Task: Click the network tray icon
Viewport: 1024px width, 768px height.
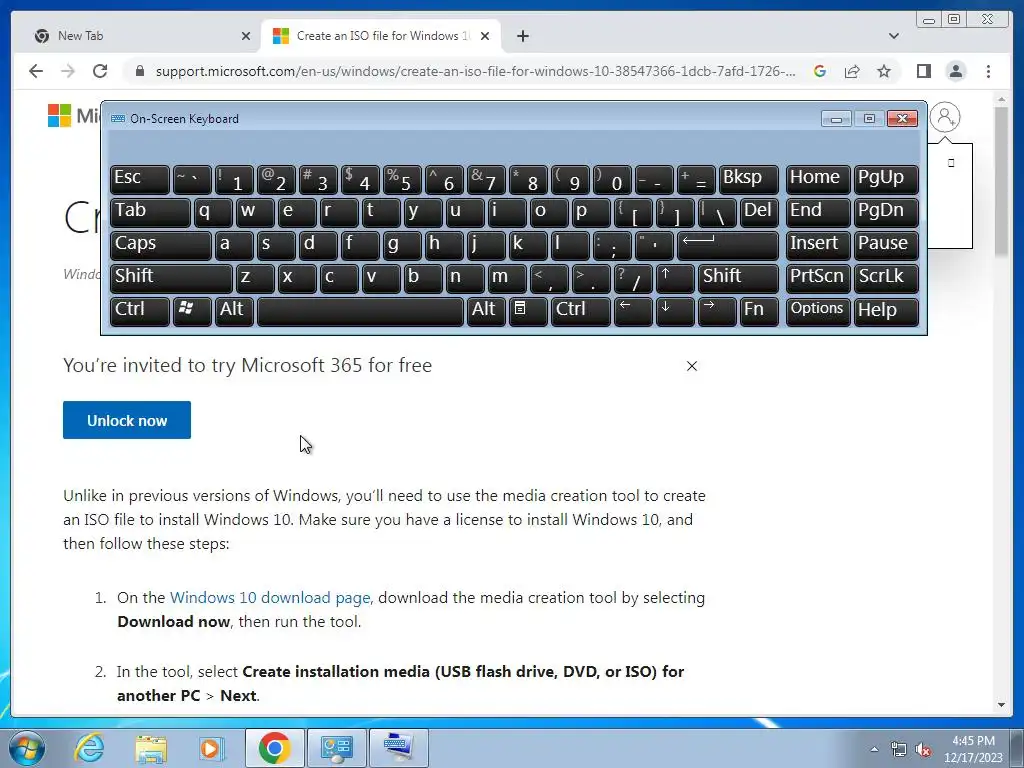Action: click(899, 749)
